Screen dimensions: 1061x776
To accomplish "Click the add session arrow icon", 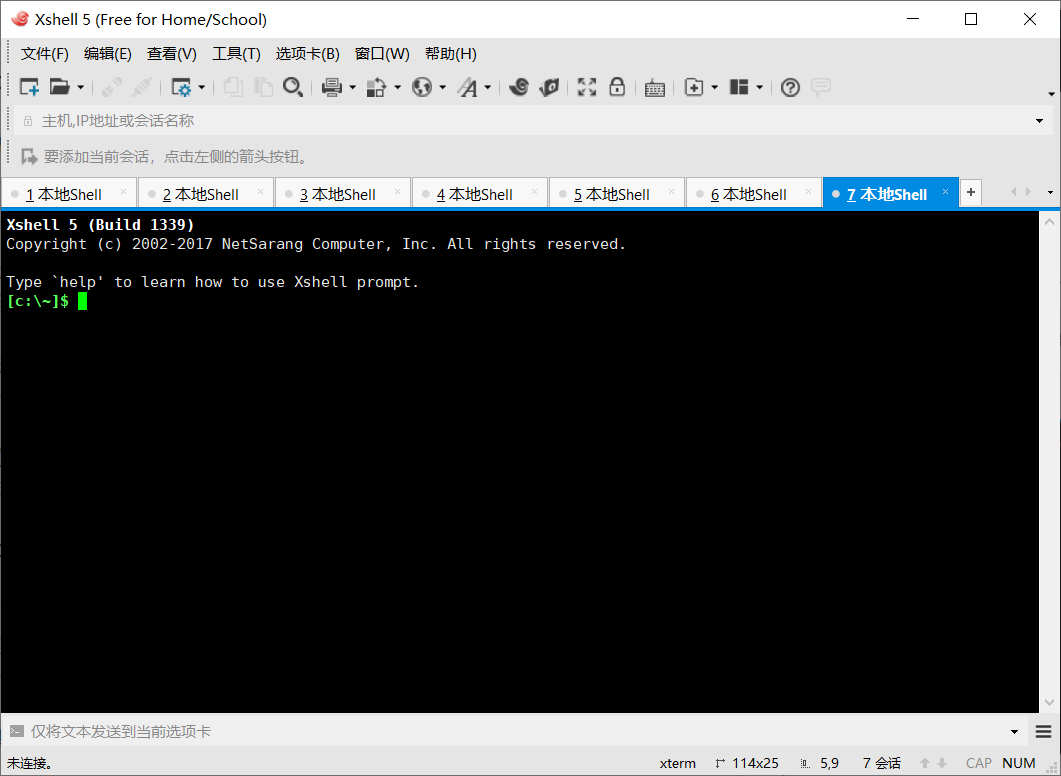I will (x=29, y=157).
